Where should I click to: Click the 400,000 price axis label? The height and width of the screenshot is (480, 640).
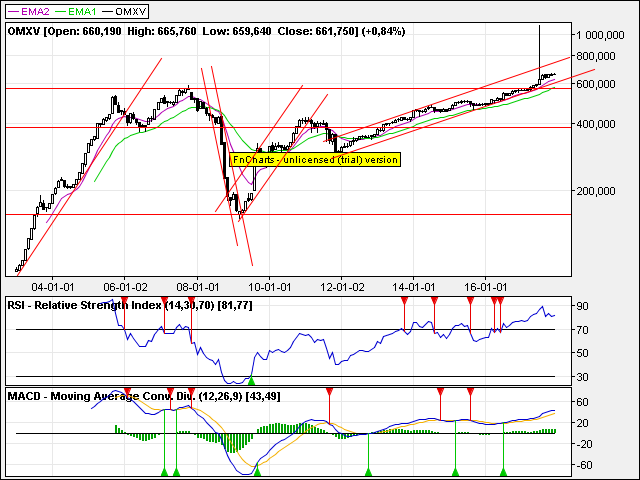[x=596, y=124]
